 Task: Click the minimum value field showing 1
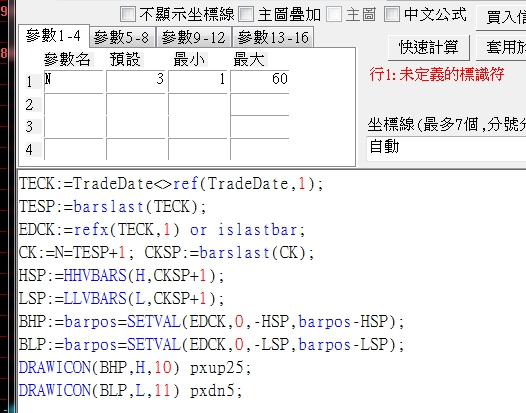pyautogui.click(x=198, y=81)
